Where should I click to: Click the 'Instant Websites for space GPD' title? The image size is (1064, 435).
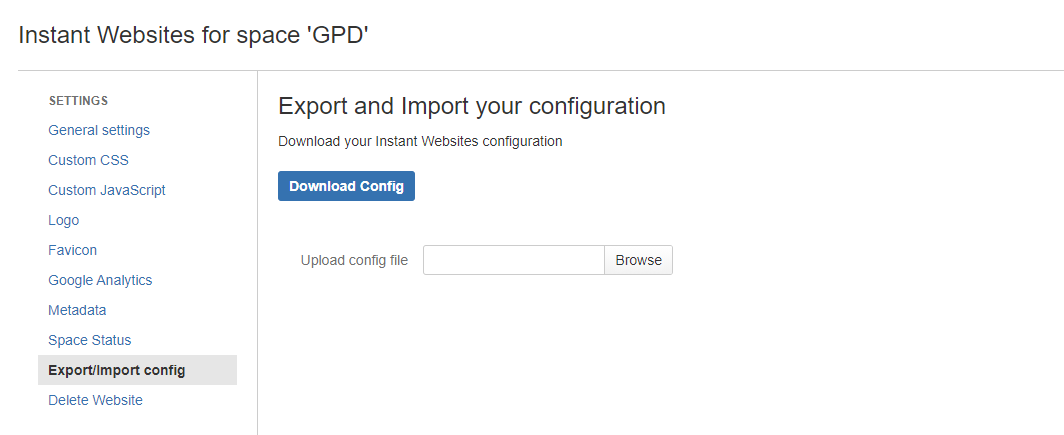tap(193, 35)
